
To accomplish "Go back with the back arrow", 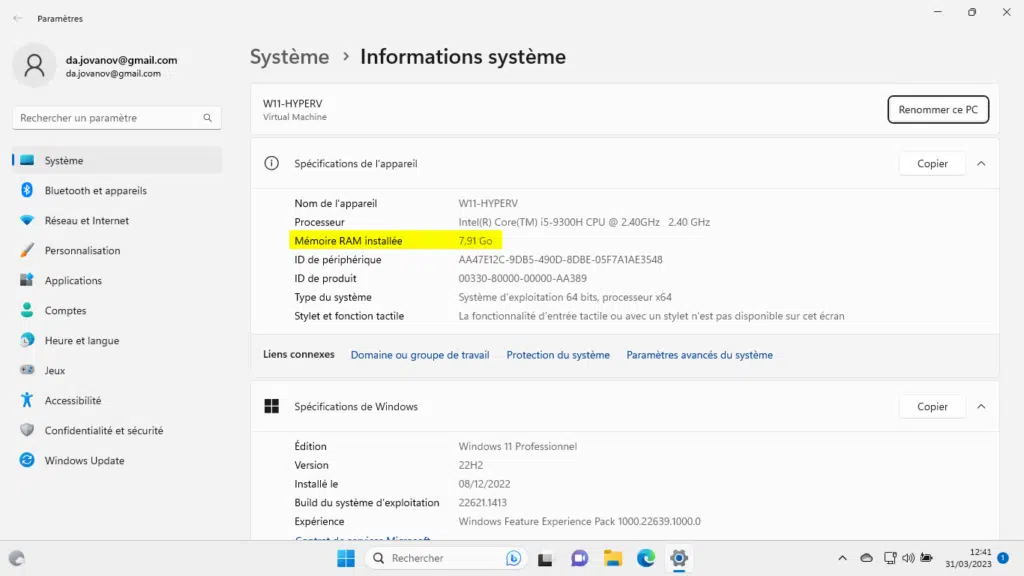I will point(18,18).
